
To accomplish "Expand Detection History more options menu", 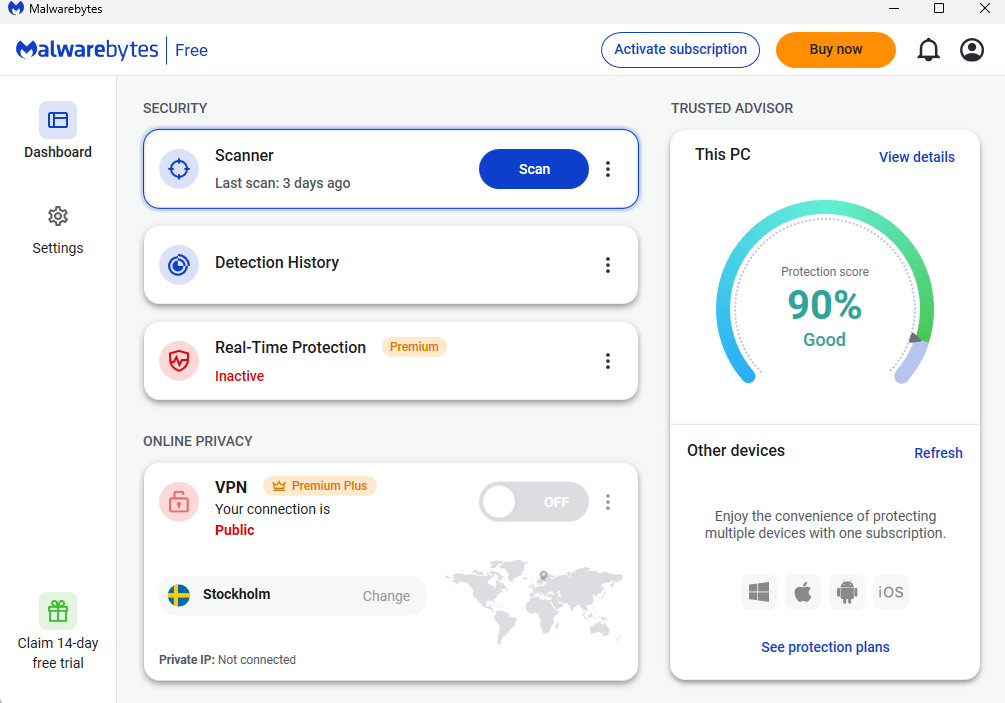I will (608, 265).
